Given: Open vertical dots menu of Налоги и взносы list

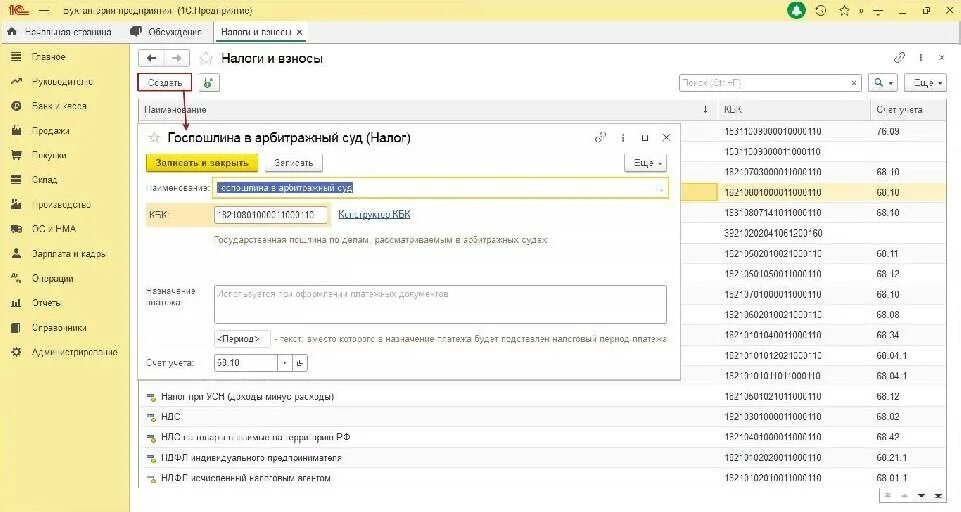Looking at the screenshot, I should [921, 58].
